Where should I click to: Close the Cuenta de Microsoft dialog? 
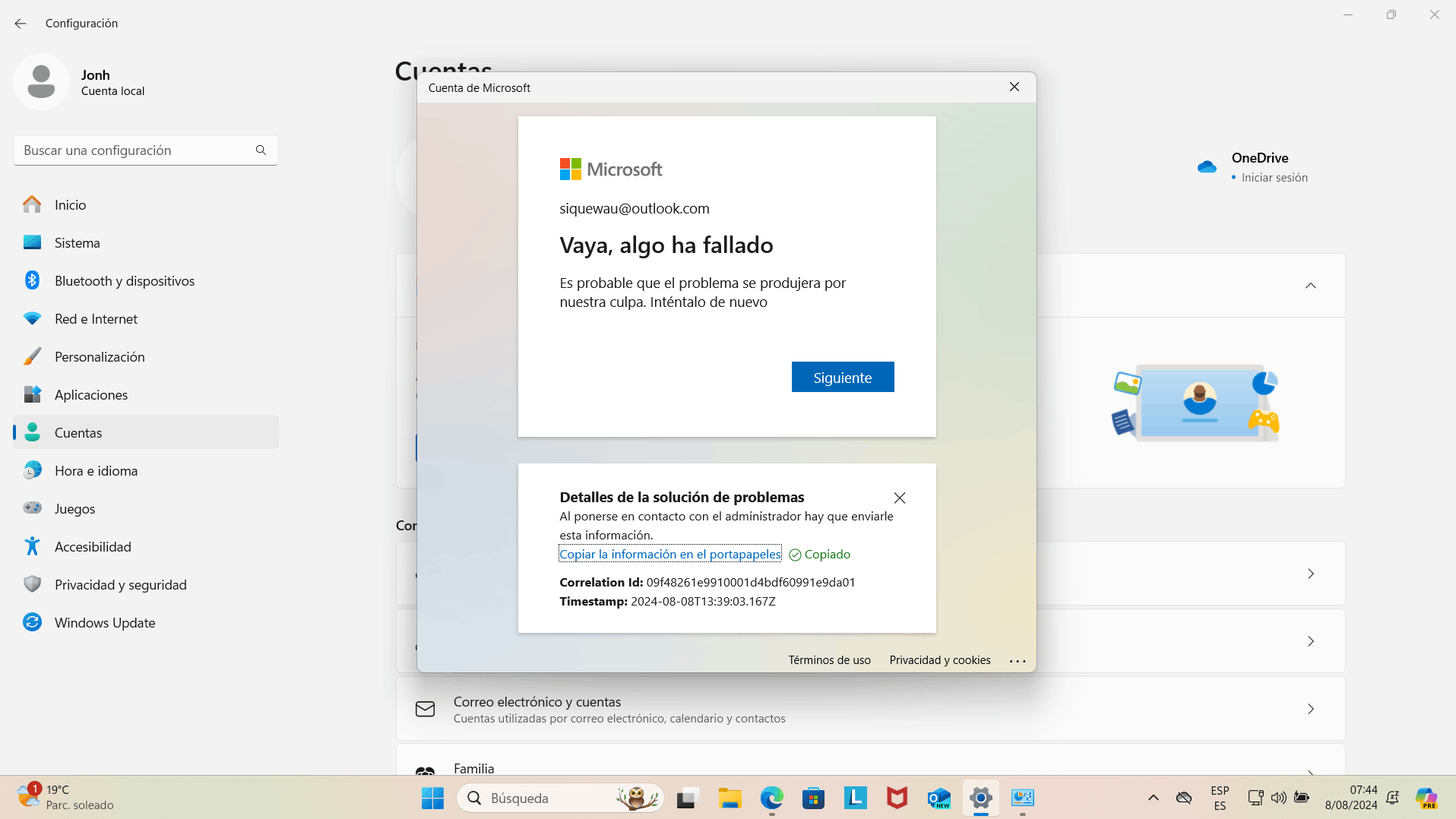pyautogui.click(x=1014, y=87)
